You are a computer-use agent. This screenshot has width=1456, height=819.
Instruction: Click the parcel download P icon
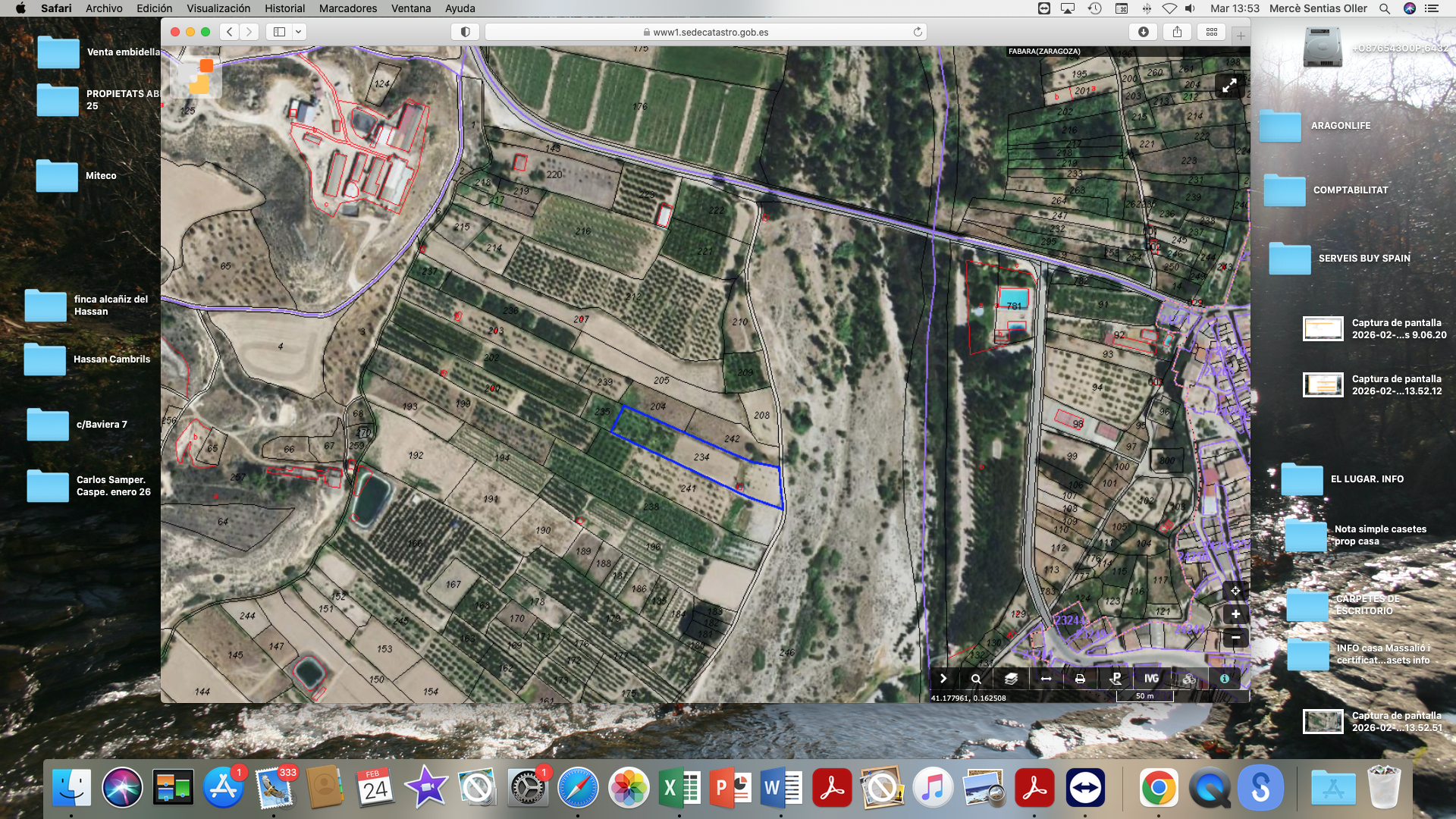(1116, 679)
